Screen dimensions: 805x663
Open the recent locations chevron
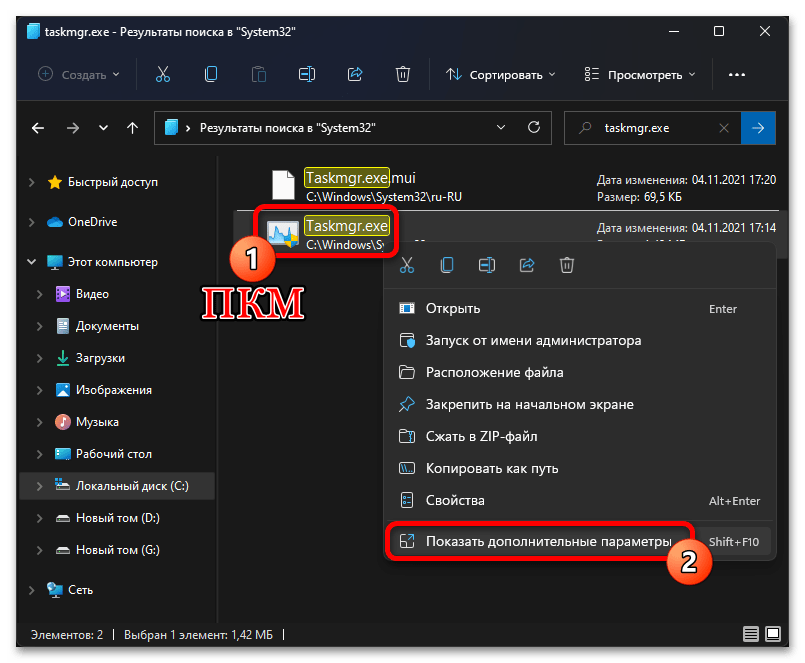[103, 128]
